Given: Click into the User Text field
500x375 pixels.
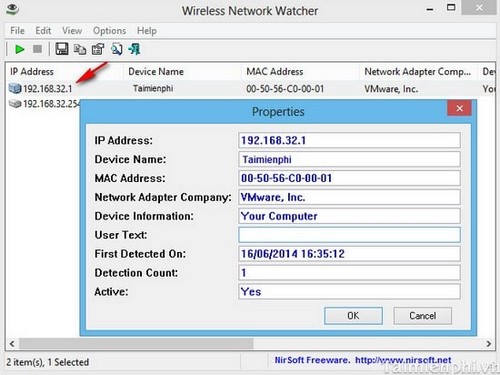Looking at the screenshot, I should [349, 235].
